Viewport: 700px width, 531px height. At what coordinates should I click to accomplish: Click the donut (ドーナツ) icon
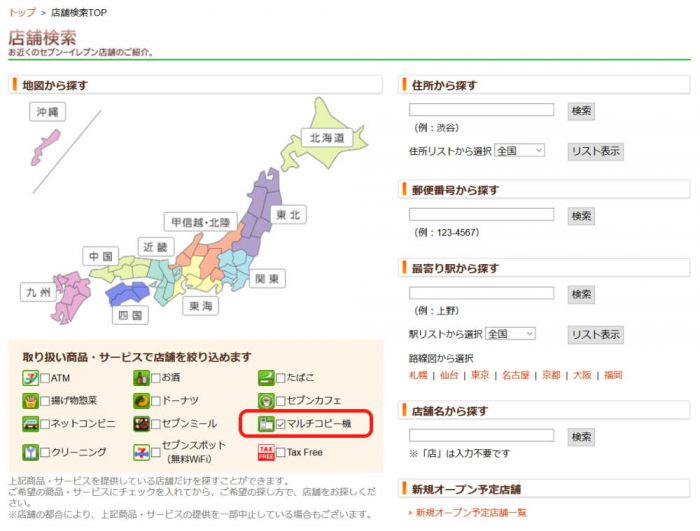141,401
